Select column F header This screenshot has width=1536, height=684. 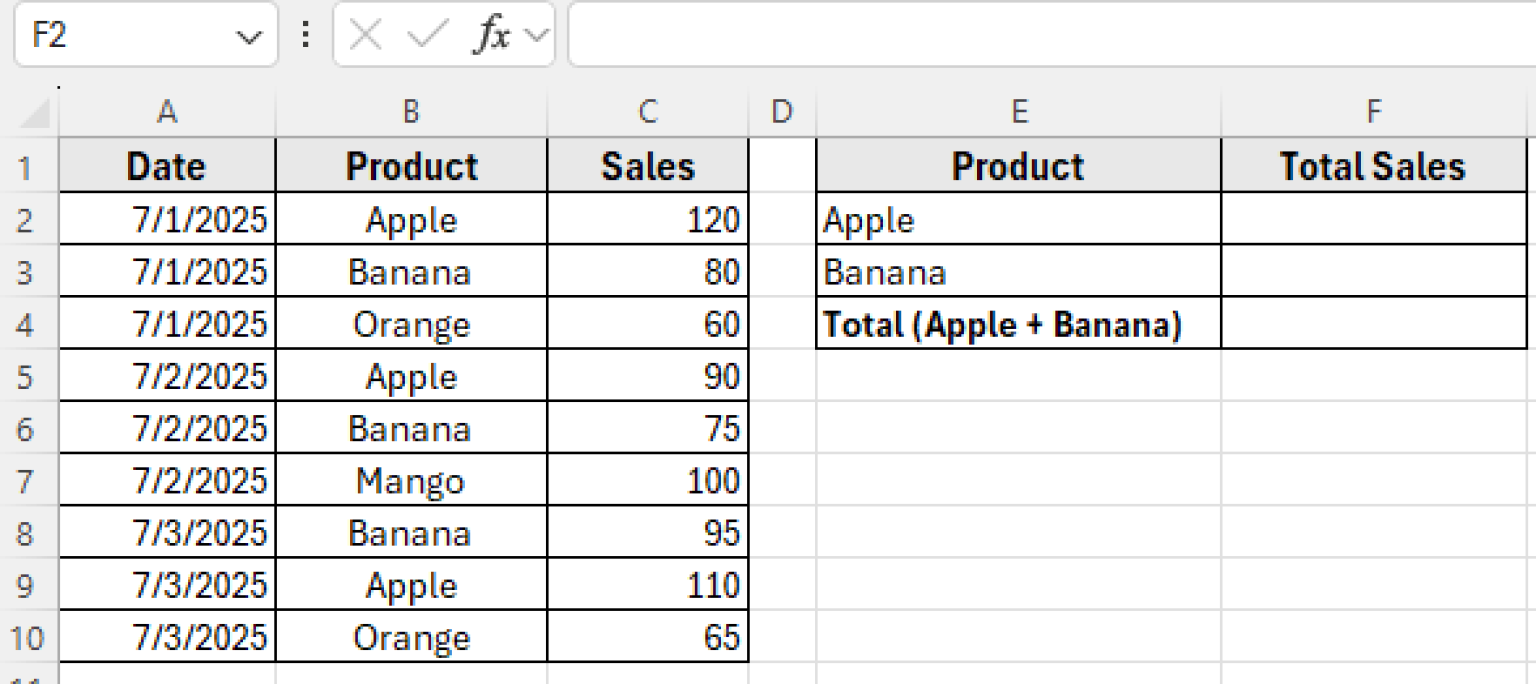[1373, 111]
